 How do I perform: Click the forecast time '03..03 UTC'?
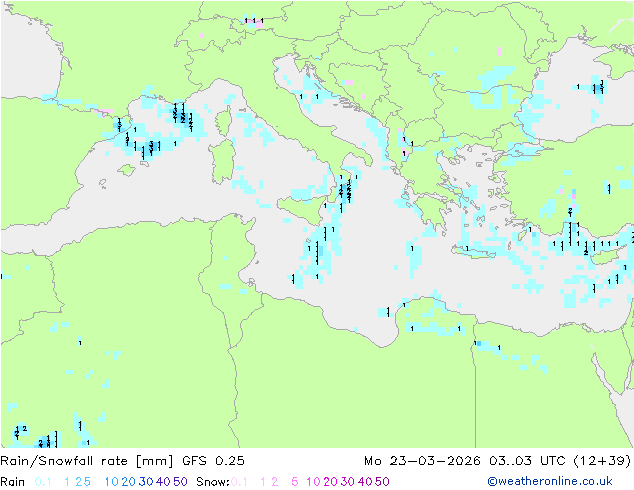(x=528, y=461)
